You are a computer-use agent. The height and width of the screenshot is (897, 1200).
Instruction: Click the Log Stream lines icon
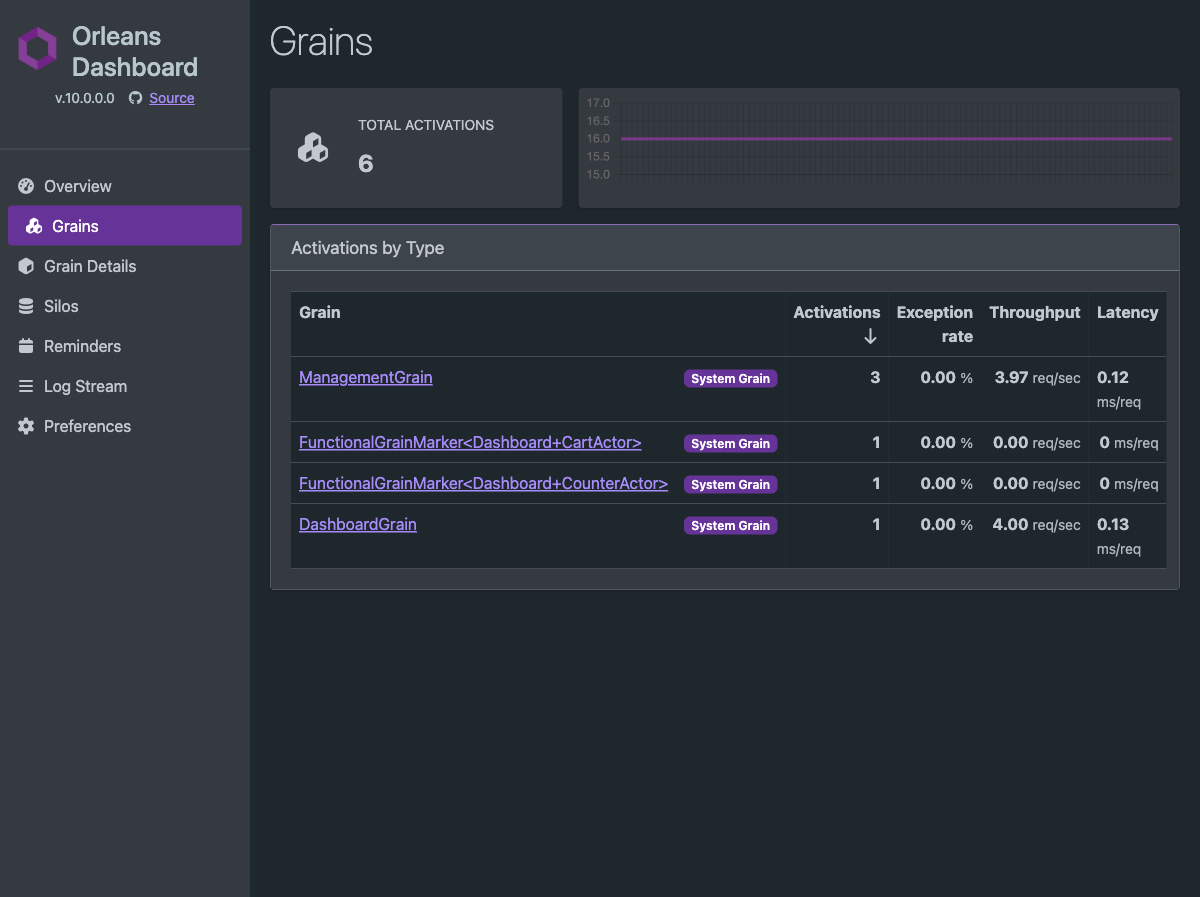[x=26, y=386]
